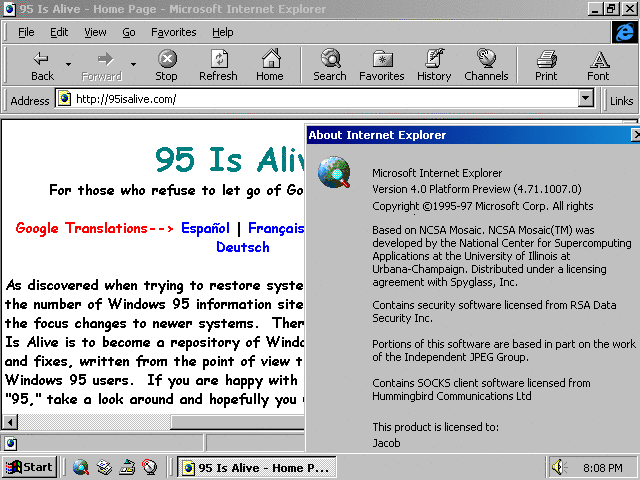Click the status bar page icon
The height and width of the screenshot is (480, 640).
pyautogui.click(x=11, y=443)
